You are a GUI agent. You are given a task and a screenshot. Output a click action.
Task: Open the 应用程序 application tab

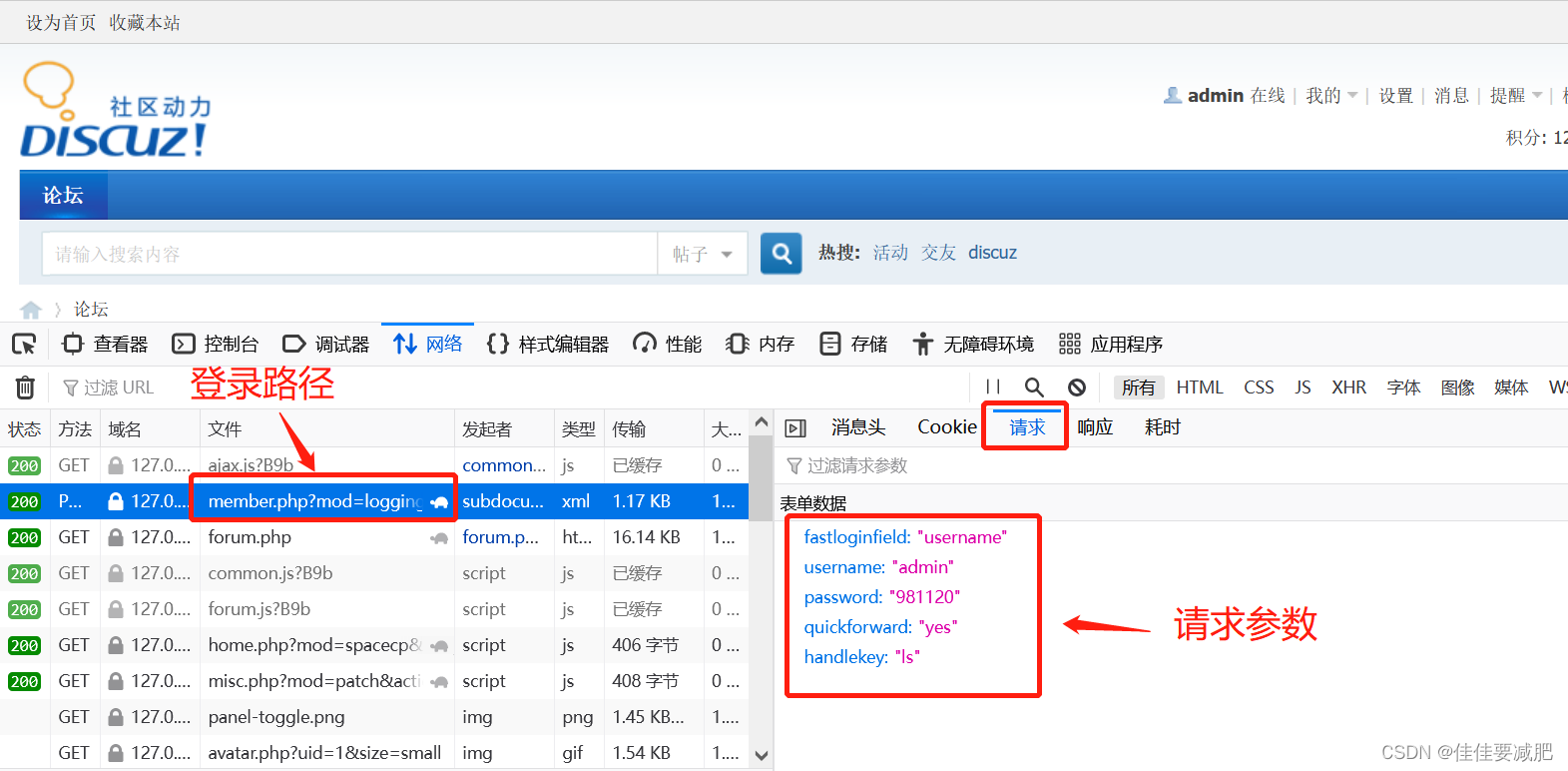coord(1111,345)
